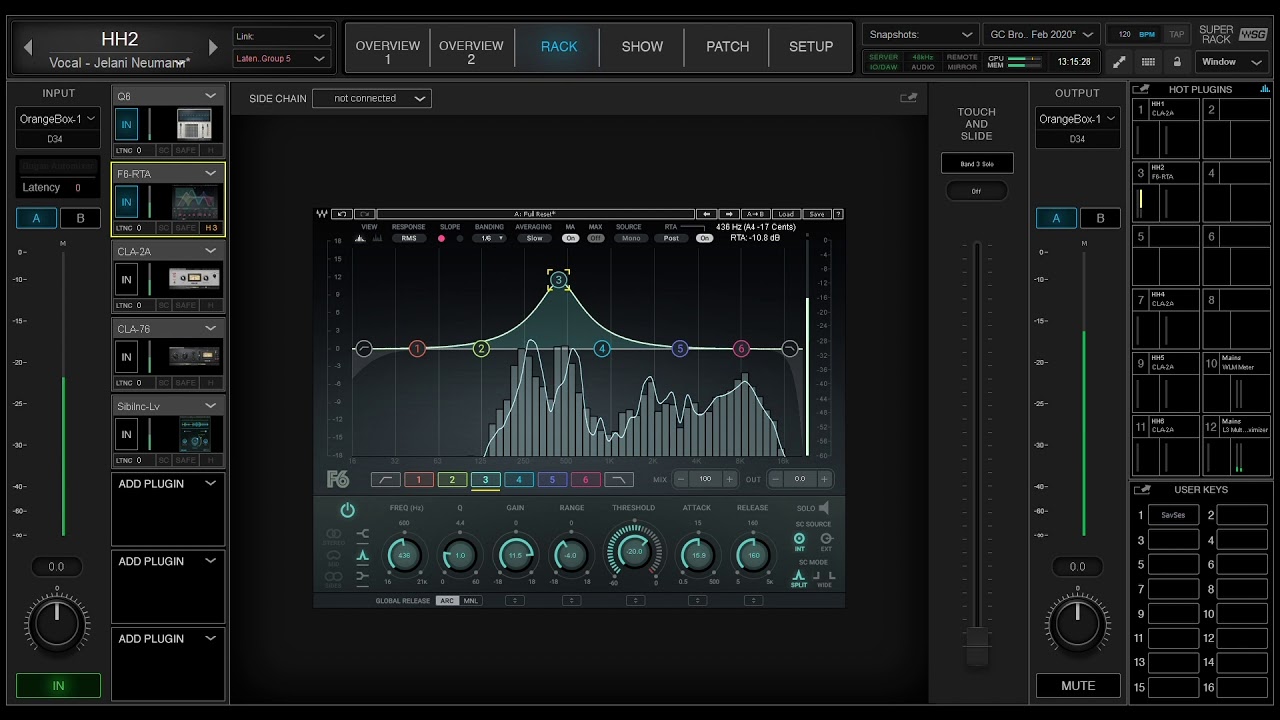Open the Snapshots dropdown
Viewport: 1280px width, 720px height.
(921, 34)
